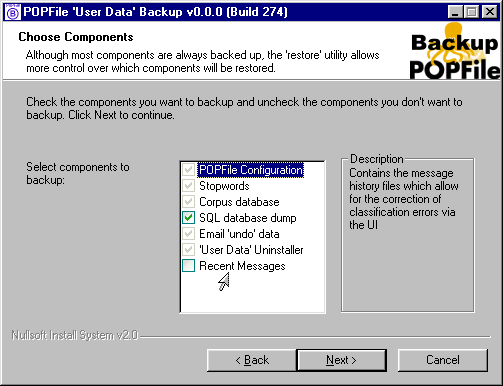The height and width of the screenshot is (386, 503).
Task: Cancel the backup wizard
Action: coord(443,360)
